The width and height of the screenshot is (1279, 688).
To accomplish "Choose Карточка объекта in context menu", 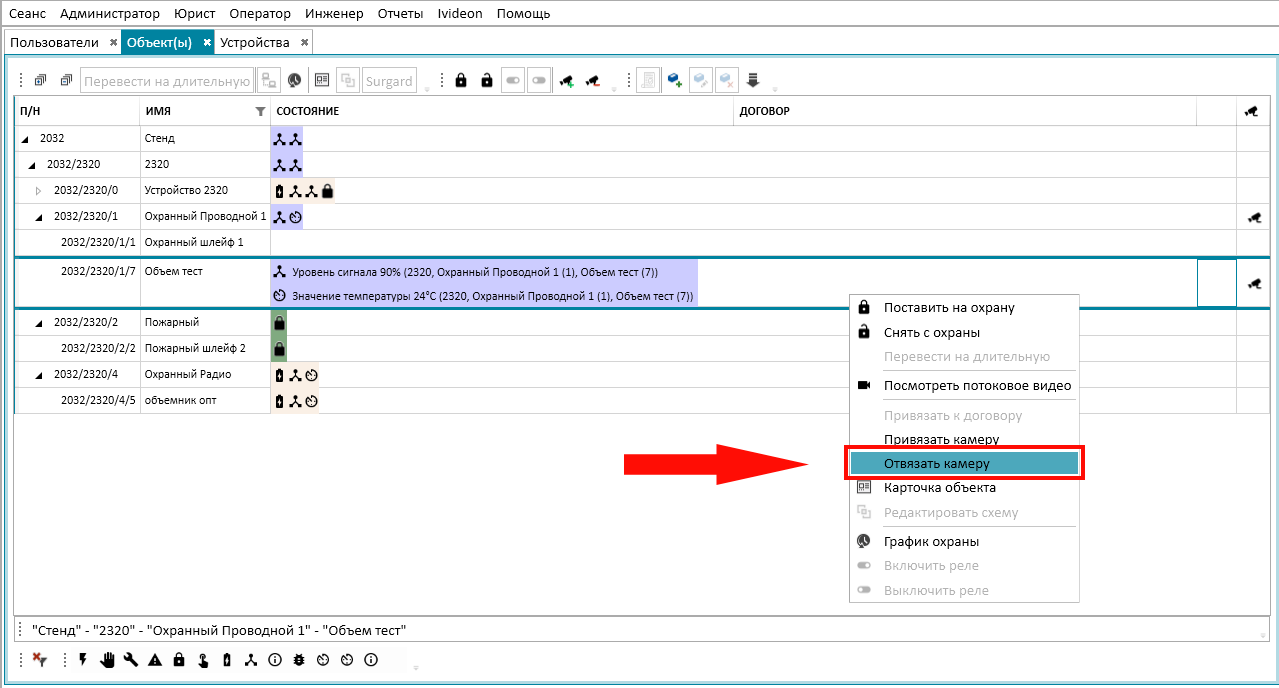I will click(x=964, y=488).
